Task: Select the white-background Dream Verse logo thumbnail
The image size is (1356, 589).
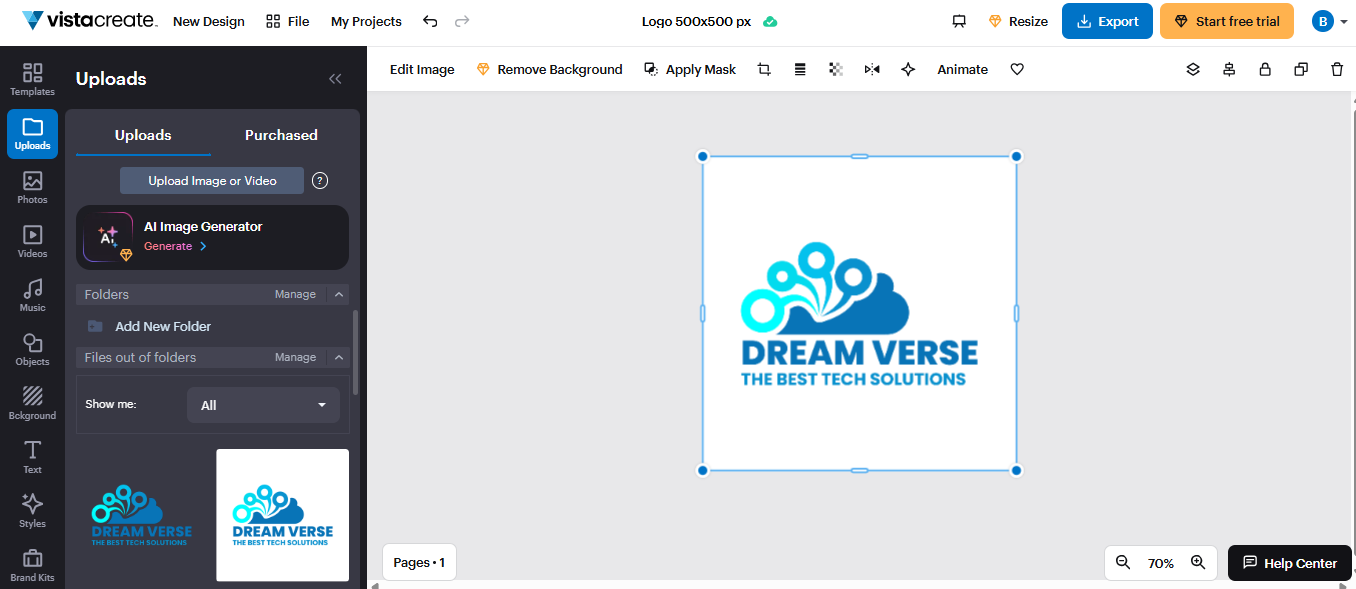Action: click(282, 514)
